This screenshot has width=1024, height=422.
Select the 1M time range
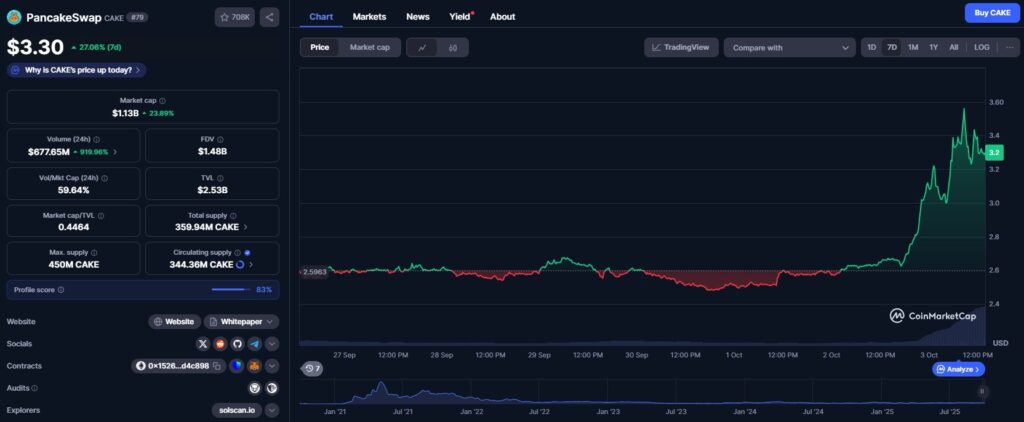click(913, 47)
